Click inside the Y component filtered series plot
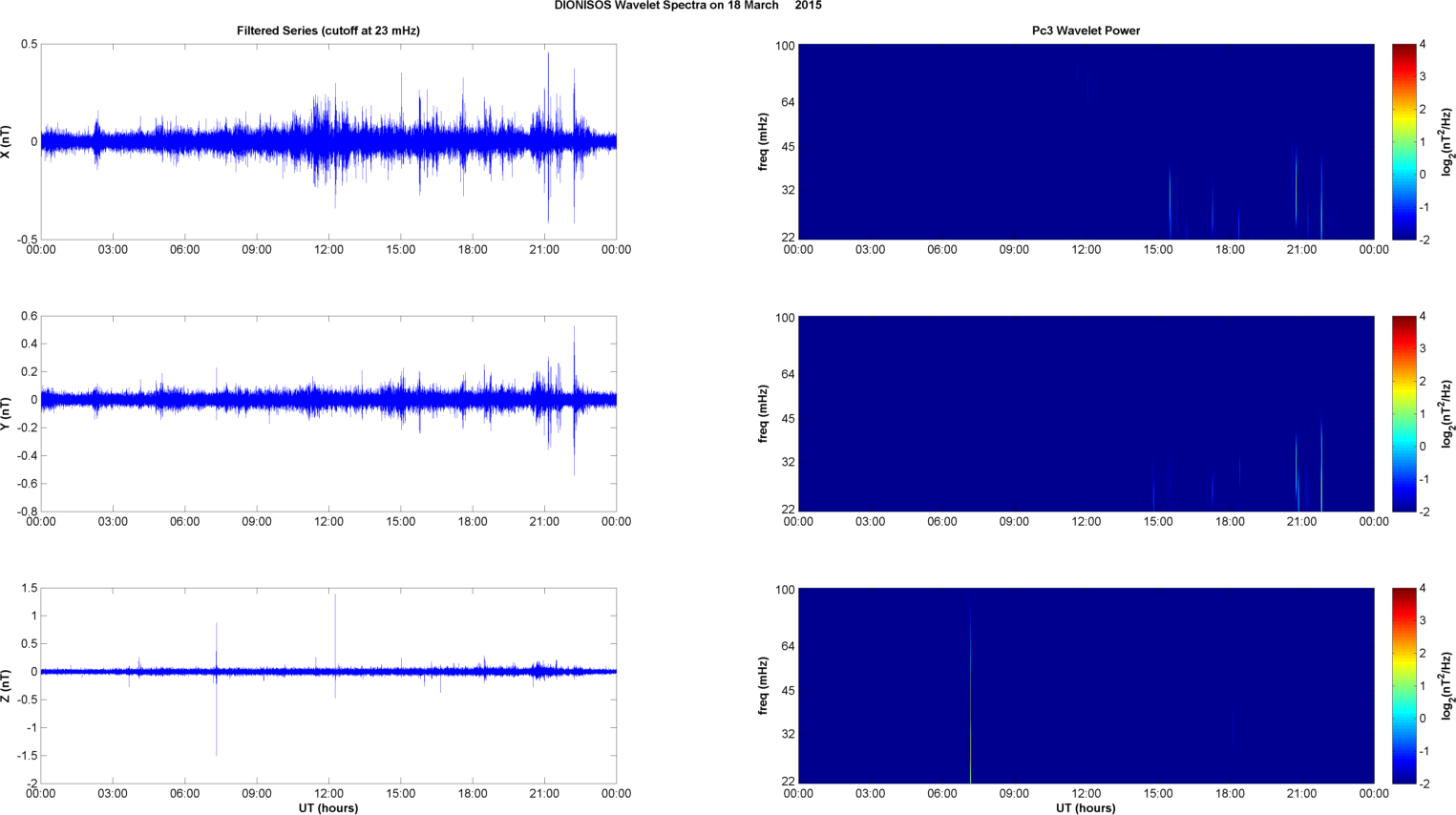The height and width of the screenshot is (815, 1456). click(328, 413)
